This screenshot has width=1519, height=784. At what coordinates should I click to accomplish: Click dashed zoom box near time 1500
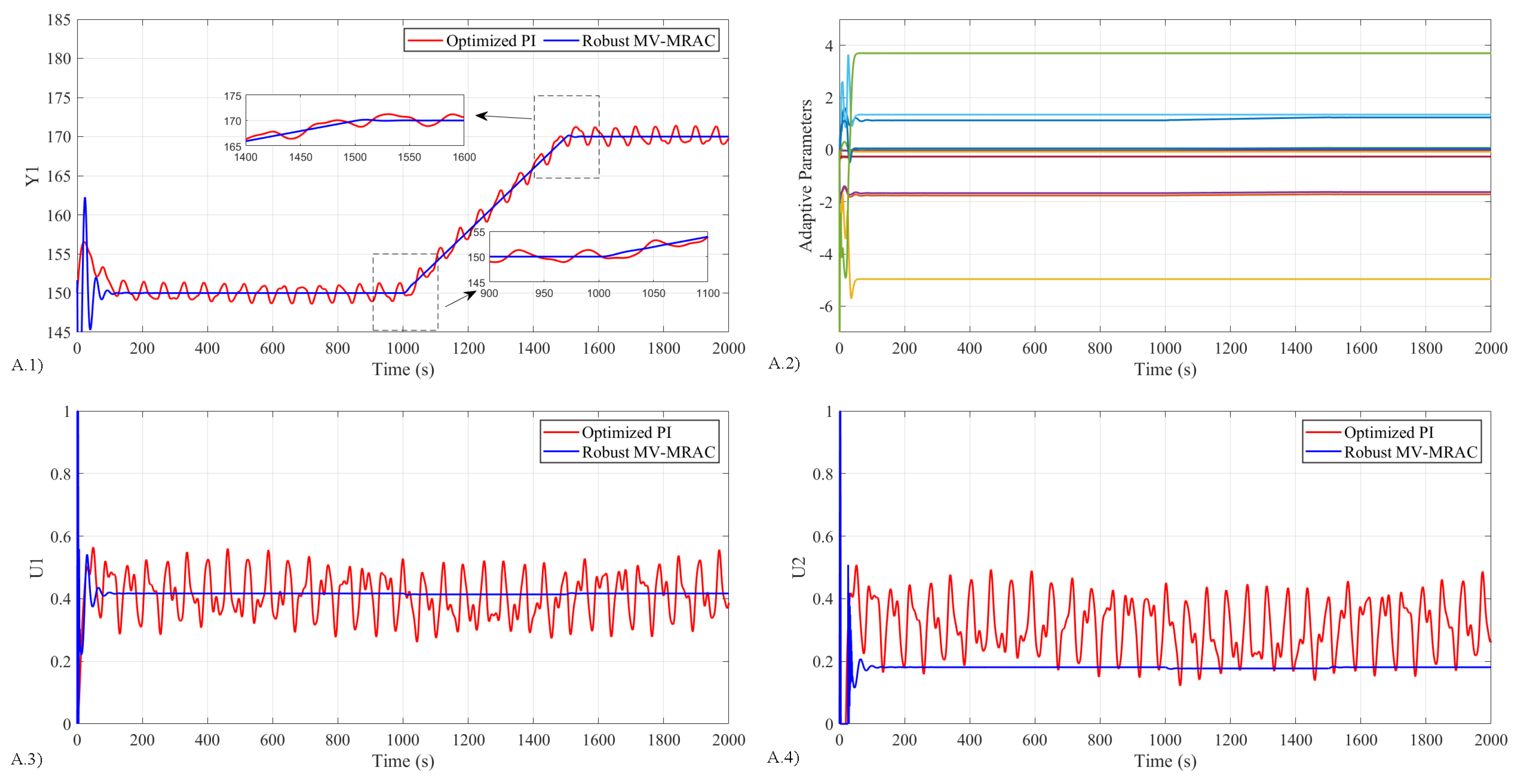click(566, 137)
